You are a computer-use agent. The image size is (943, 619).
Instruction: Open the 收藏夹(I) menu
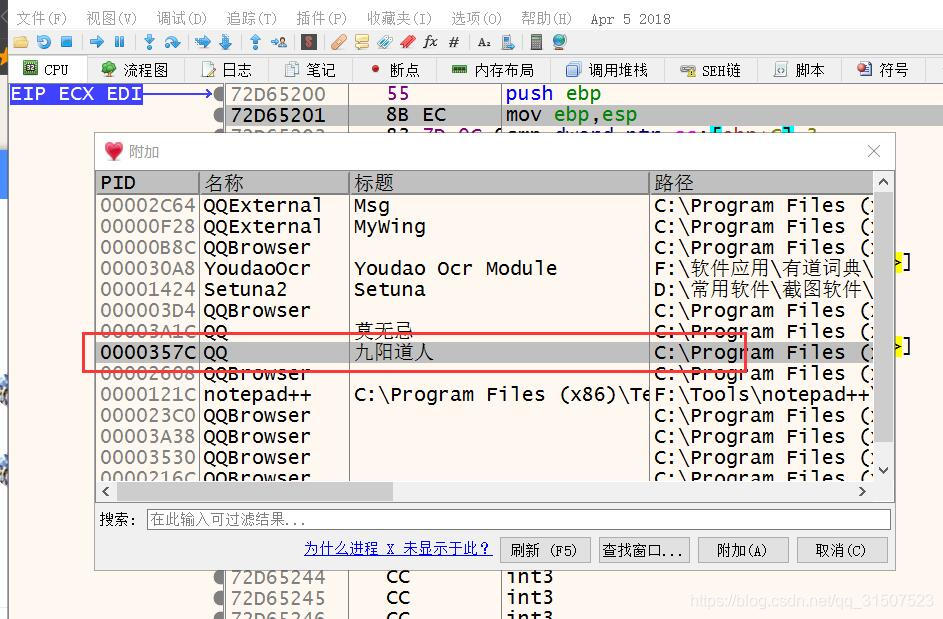pos(399,19)
